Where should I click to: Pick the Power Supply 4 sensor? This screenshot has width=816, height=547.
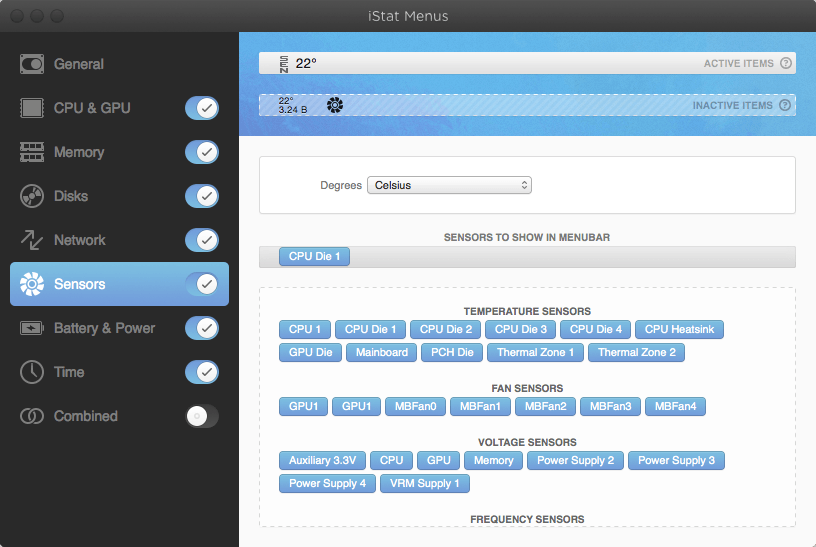[x=327, y=484]
